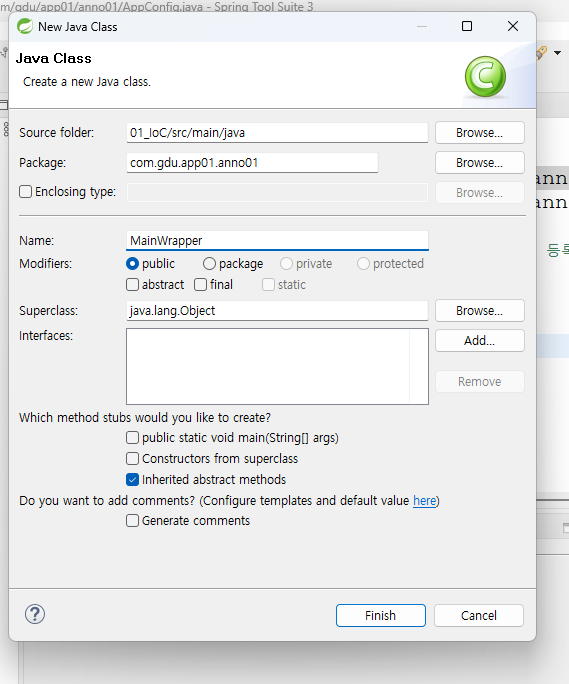Click the green Java class C icon
Screen dimensions: 569x684
(x=485, y=76)
